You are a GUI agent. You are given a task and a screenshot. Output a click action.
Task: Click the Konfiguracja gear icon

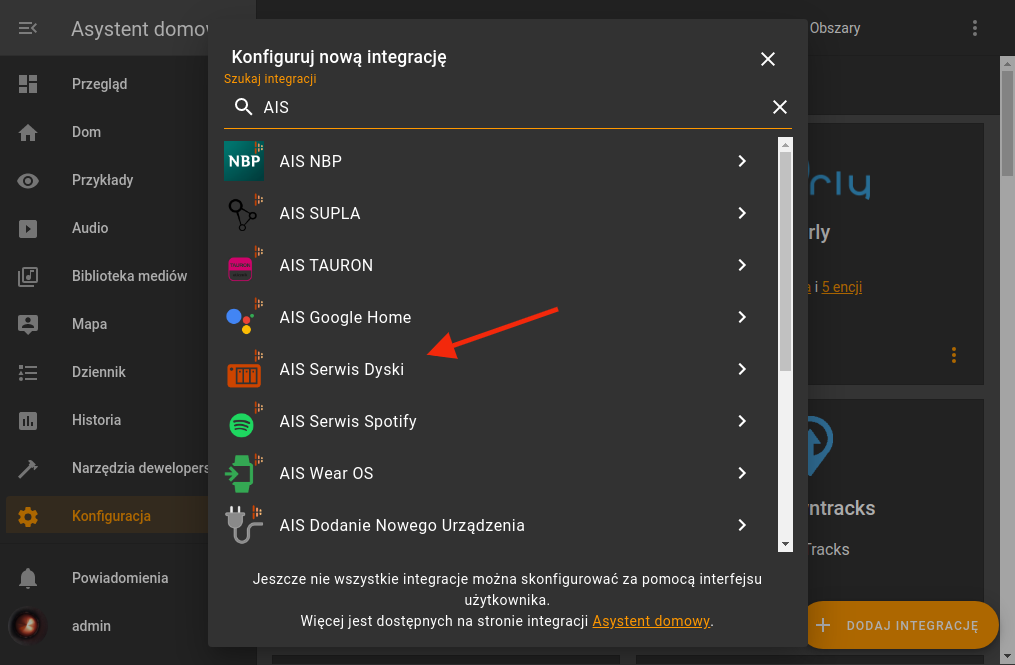coord(28,516)
